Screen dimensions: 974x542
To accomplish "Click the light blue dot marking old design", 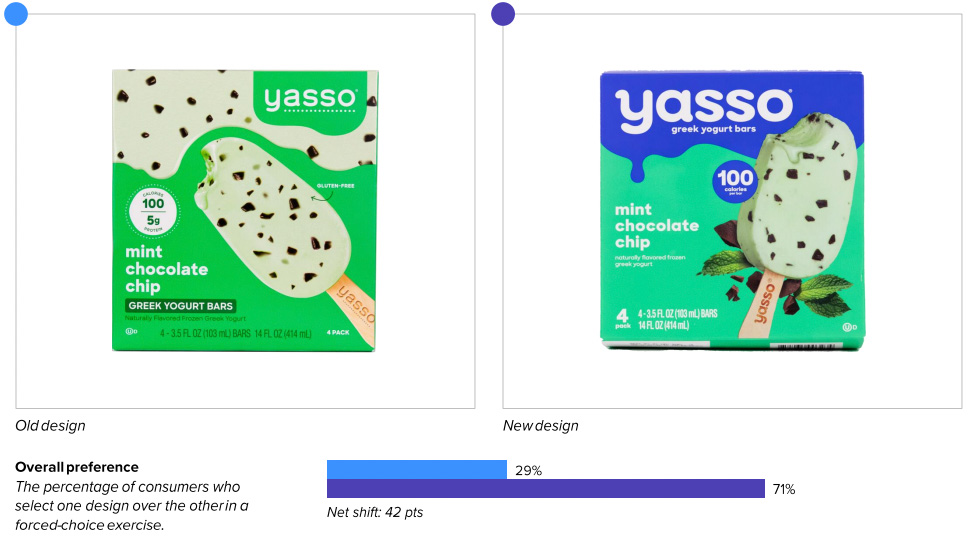I will [16, 14].
